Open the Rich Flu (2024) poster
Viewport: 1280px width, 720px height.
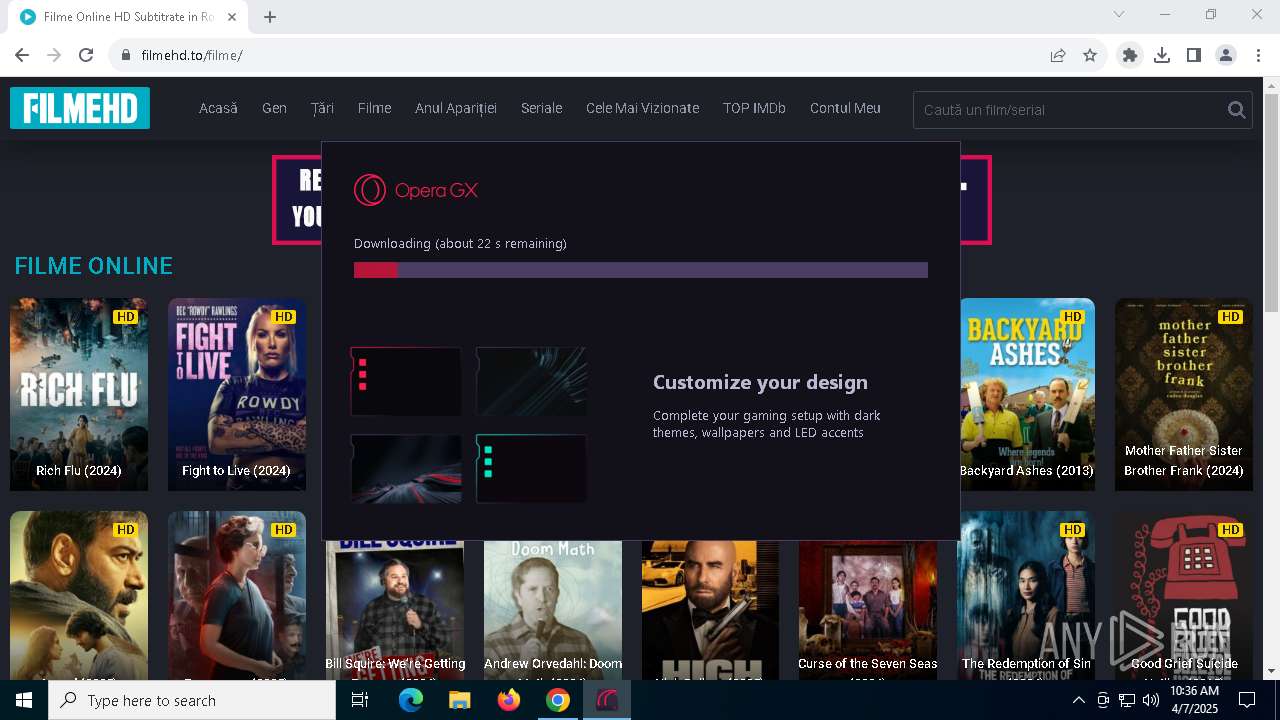click(79, 394)
